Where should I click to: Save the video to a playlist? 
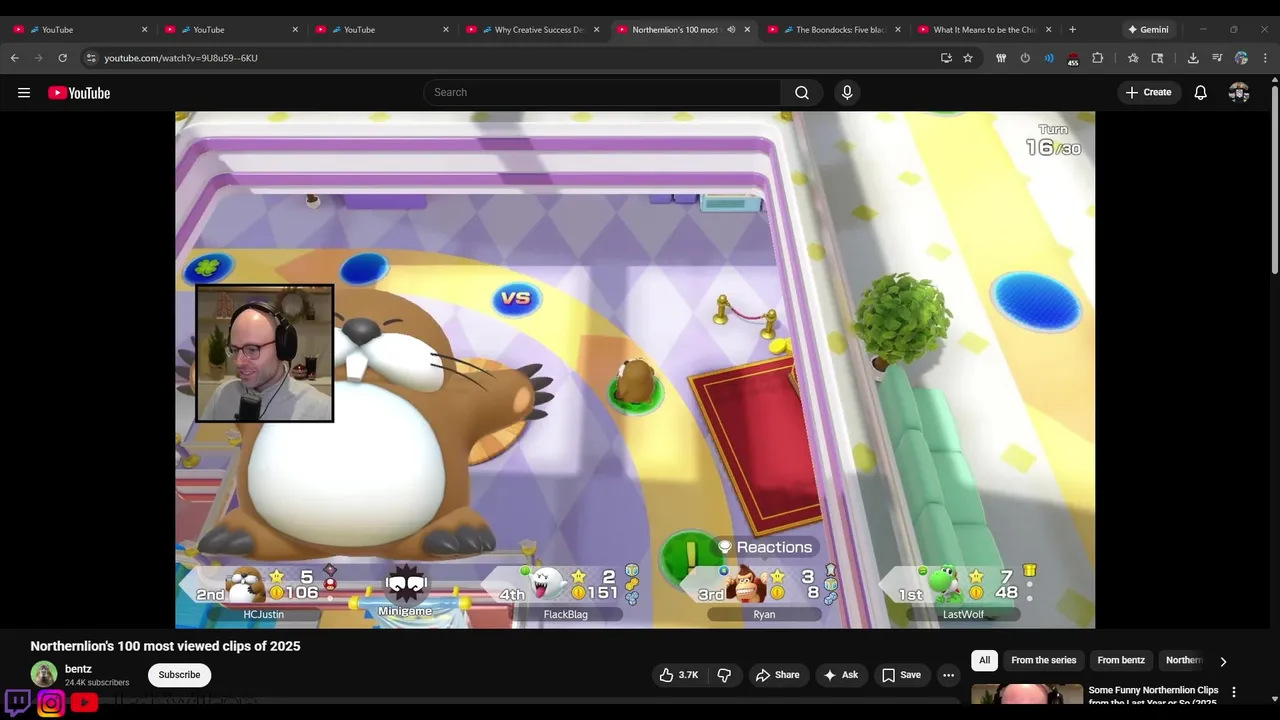[x=901, y=675]
